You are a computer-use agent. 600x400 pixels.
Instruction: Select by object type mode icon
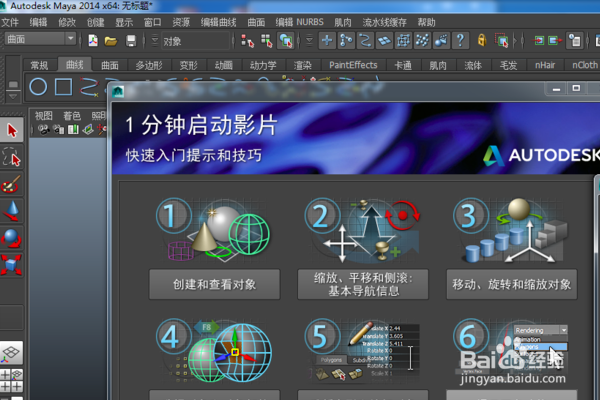(x=266, y=41)
